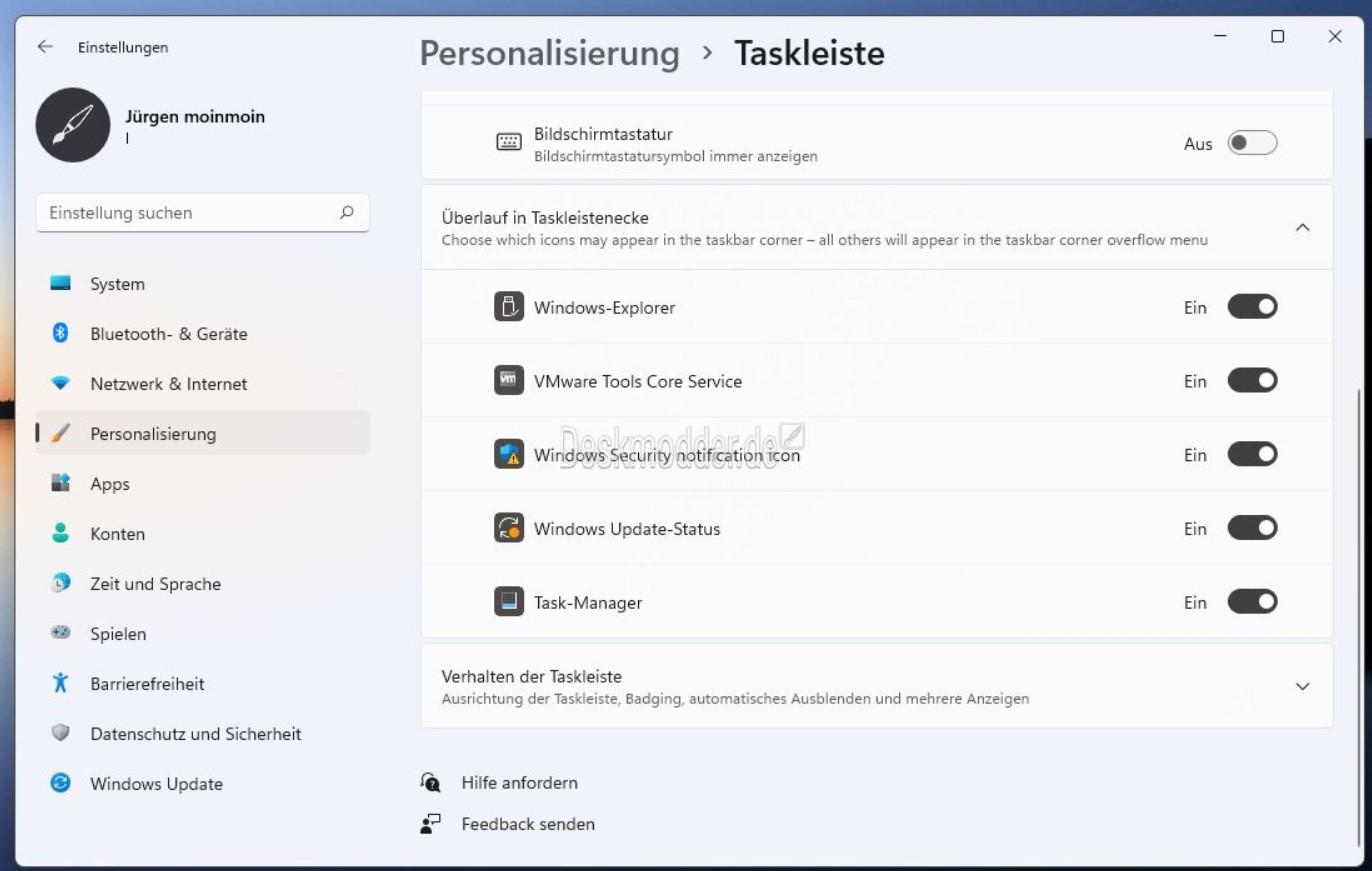This screenshot has height=871, width=1372.
Task: Click the Spielen gamepad icon
Action: point(61,634)
